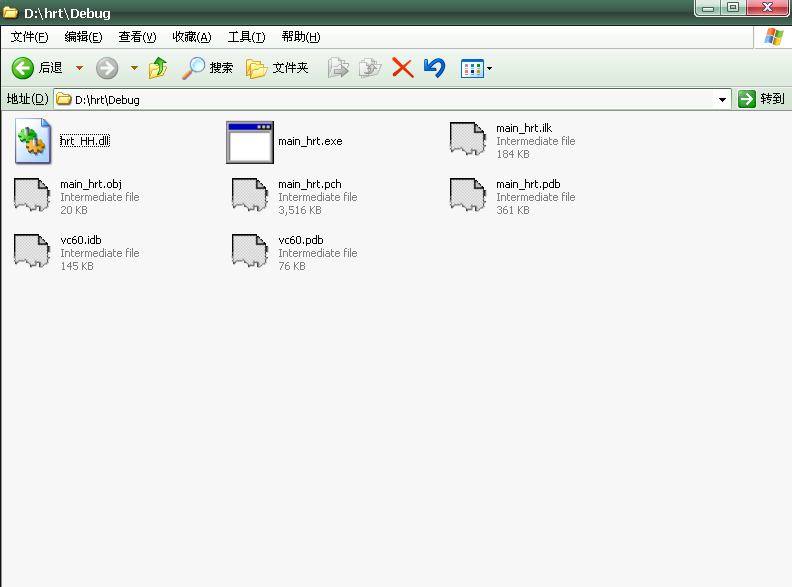This screenshot has height=587, width=792.
Task: Click the Up one level folder icon
Action: (x=158, y=68)
